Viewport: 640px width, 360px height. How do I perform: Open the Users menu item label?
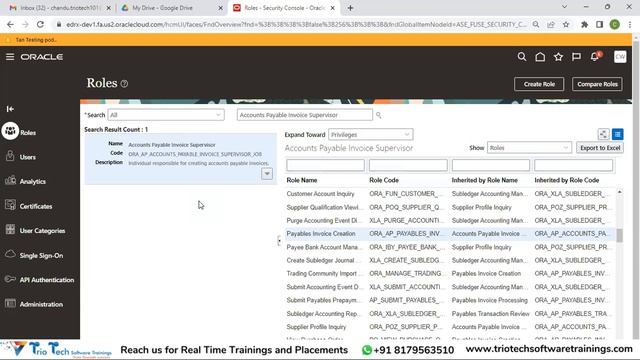28,157
